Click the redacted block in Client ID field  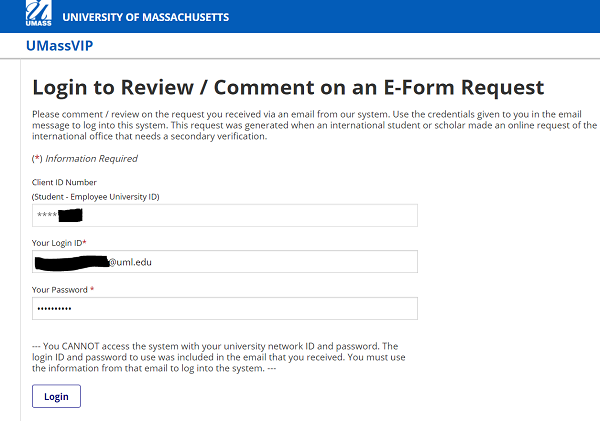pos(69,215)
